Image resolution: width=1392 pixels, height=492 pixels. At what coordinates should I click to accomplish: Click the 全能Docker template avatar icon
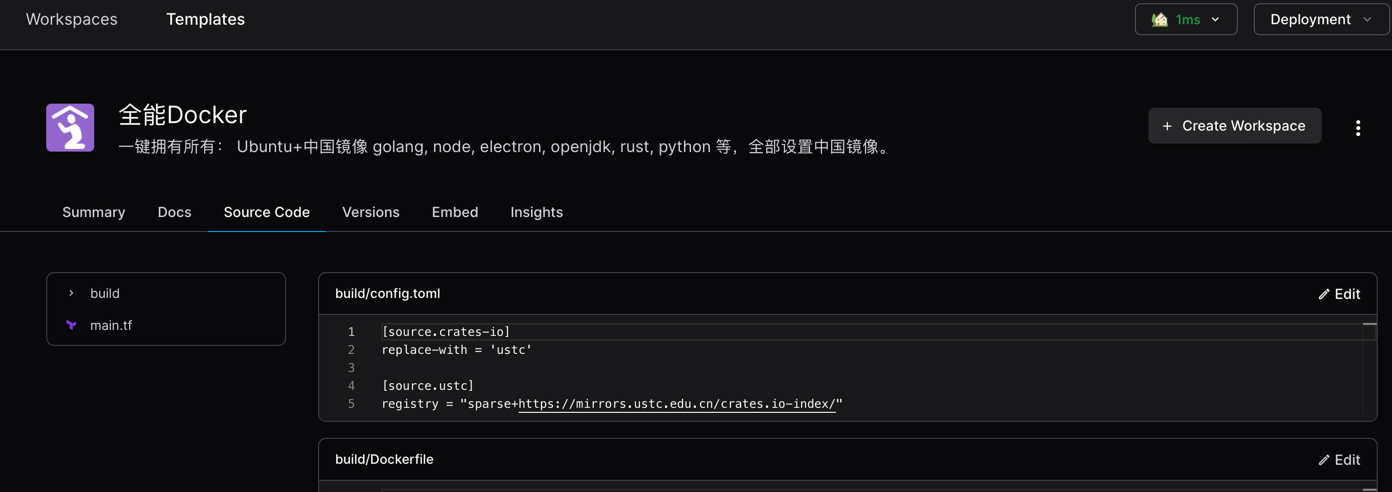70,127
